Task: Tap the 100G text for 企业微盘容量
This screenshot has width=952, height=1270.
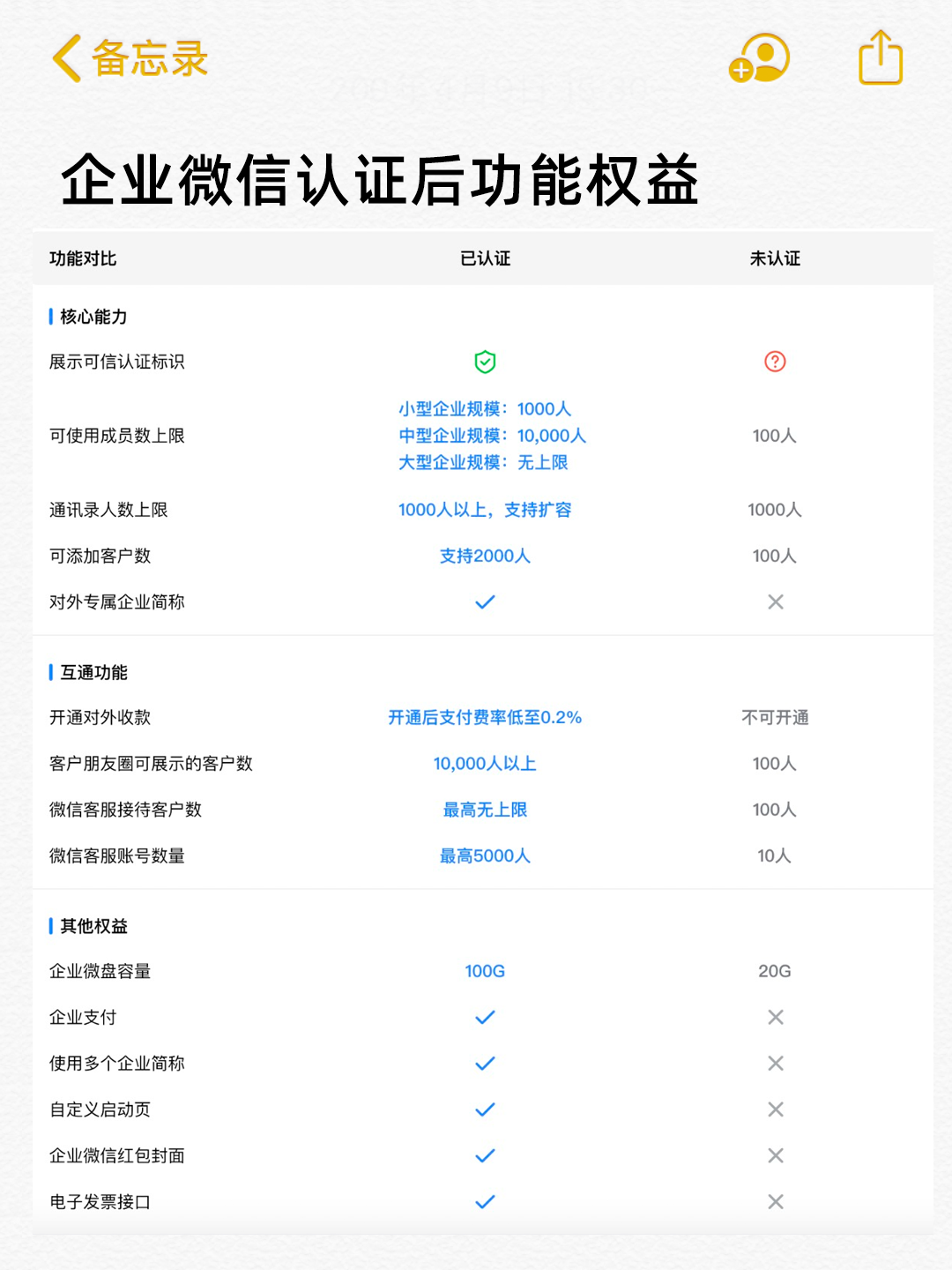Action: (x=483, y=970)
